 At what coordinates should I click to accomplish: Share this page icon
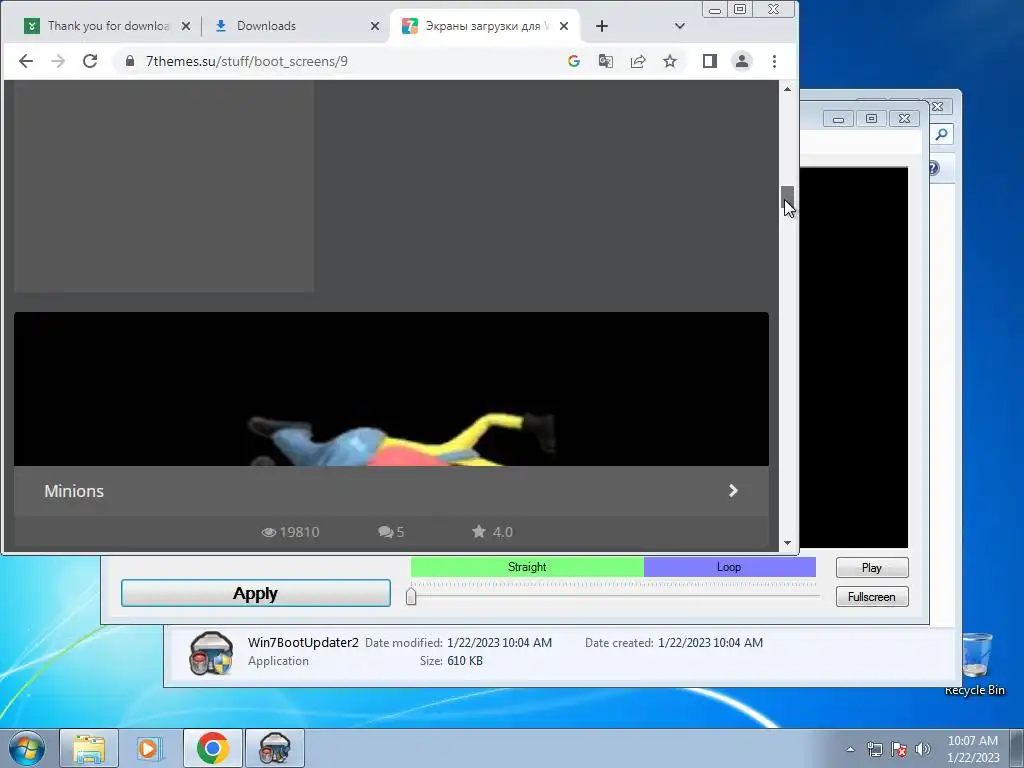[638, 61]
